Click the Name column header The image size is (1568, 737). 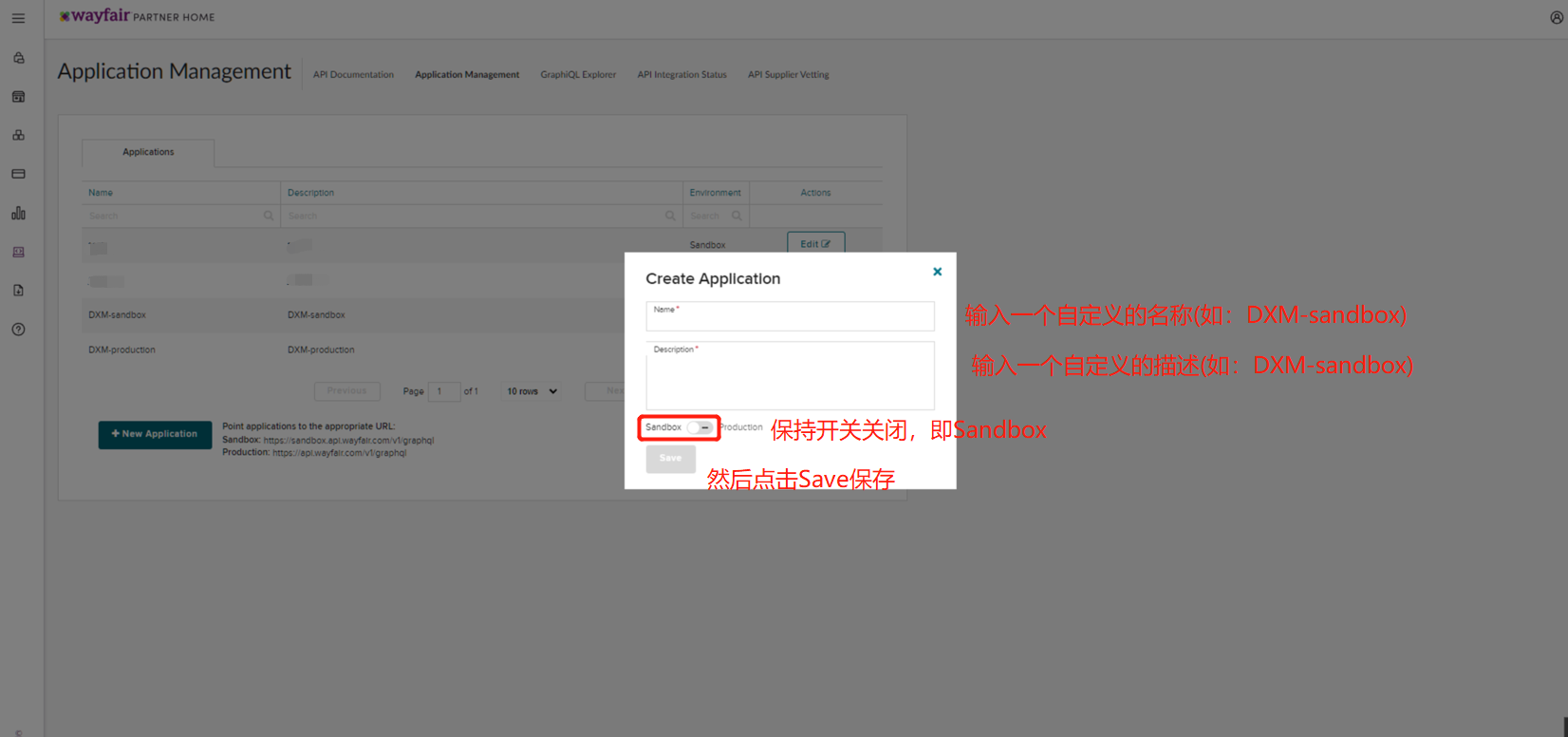pos(101,193)
